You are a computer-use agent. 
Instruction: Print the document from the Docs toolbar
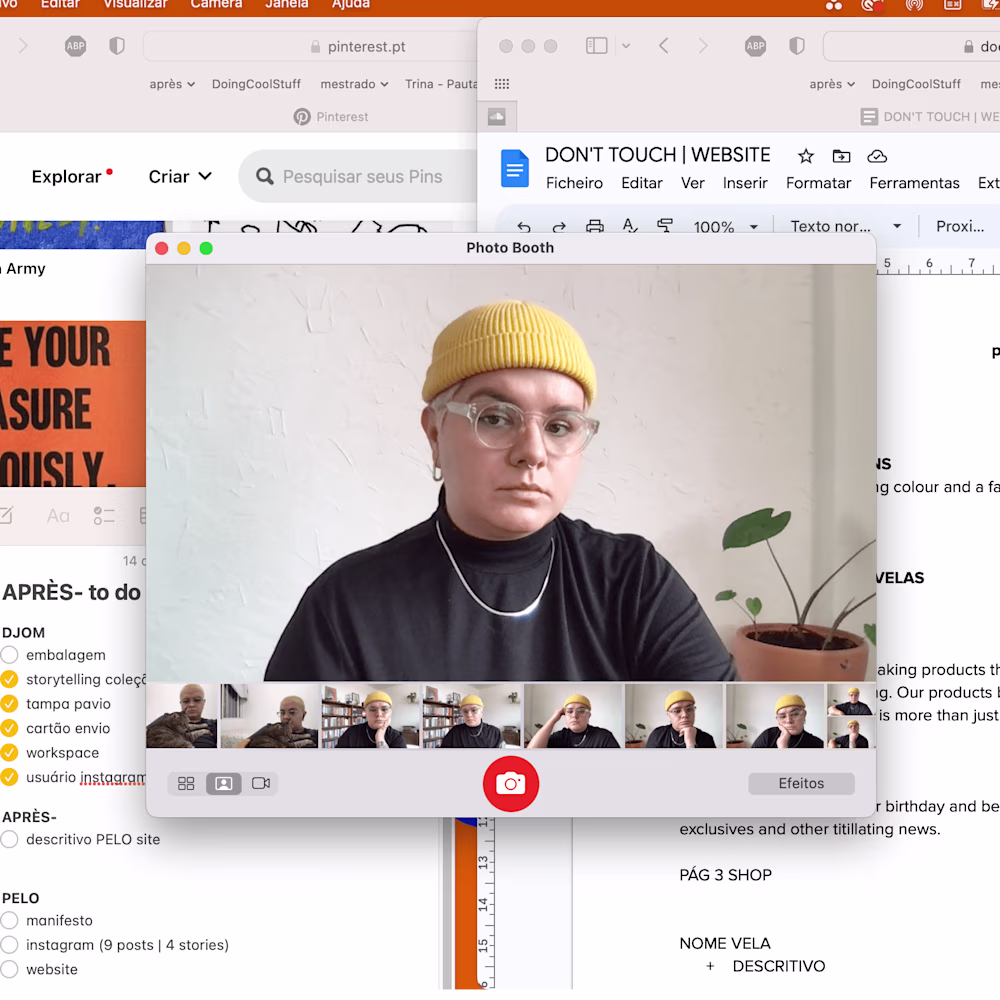(x=594, y=226)
